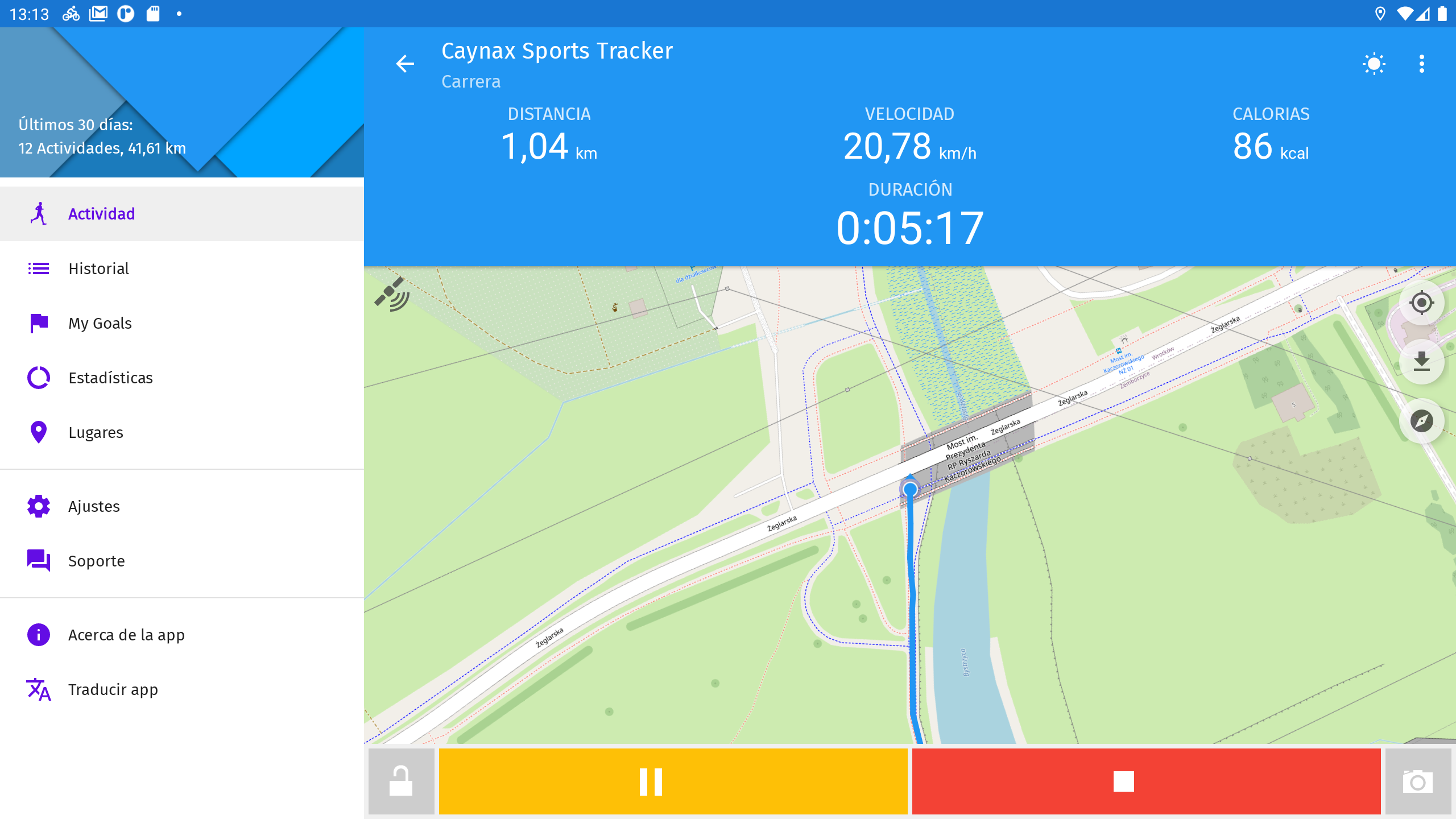Pause the running activity
Screen dimensions: 1456x819
point(673,781)
